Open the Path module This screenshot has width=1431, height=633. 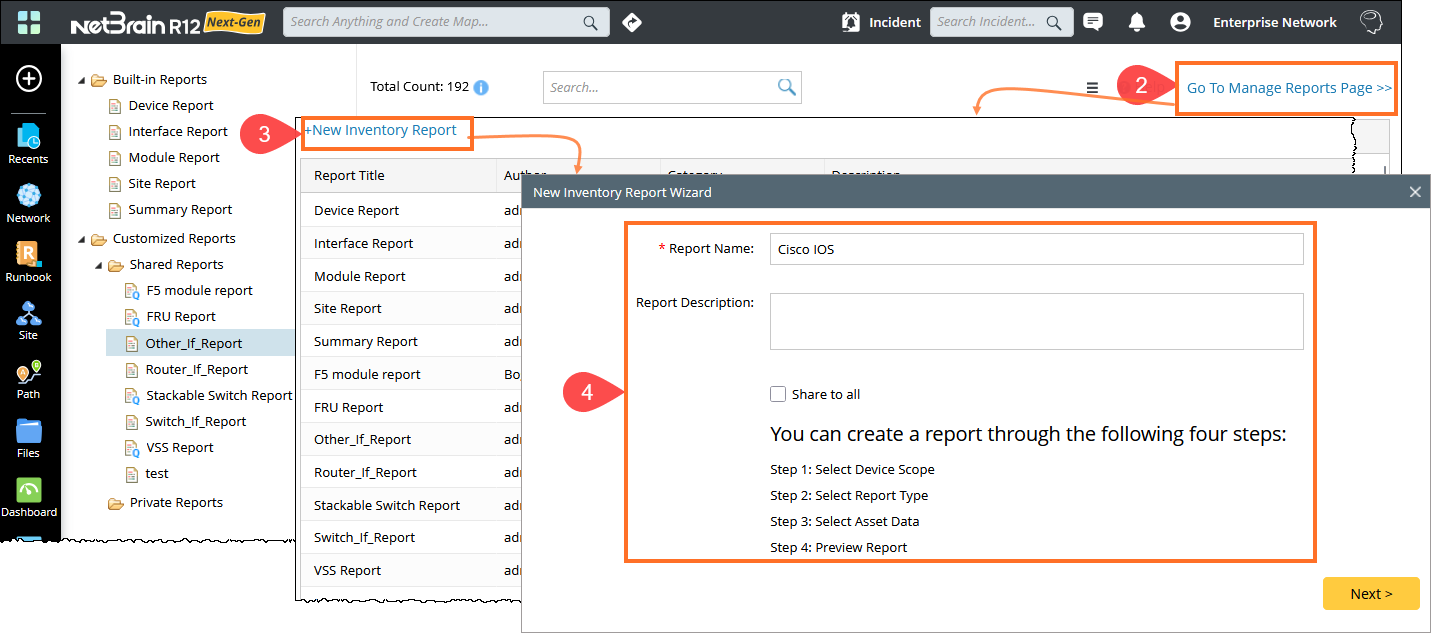click(29, 378)
